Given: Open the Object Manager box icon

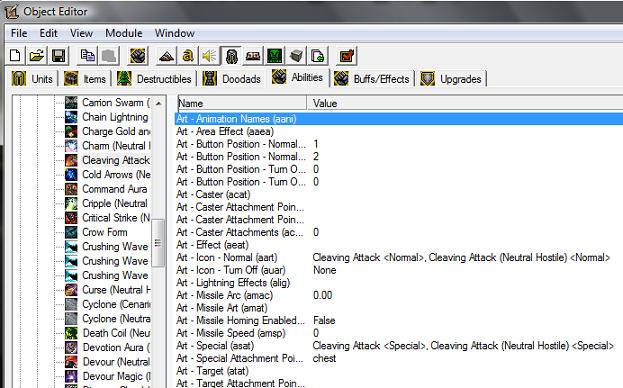Looking at the screenshot, I should (296, 56).
